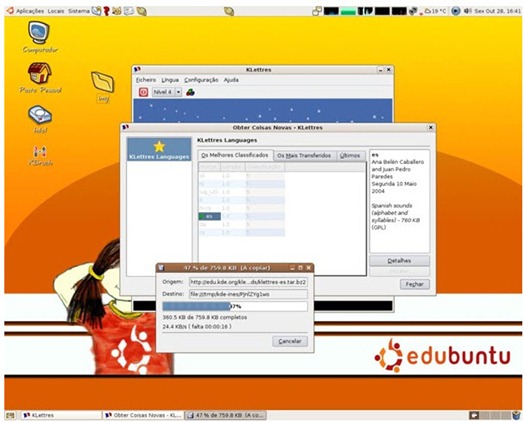
Task: Click the Destino path field
Action: 248,294
